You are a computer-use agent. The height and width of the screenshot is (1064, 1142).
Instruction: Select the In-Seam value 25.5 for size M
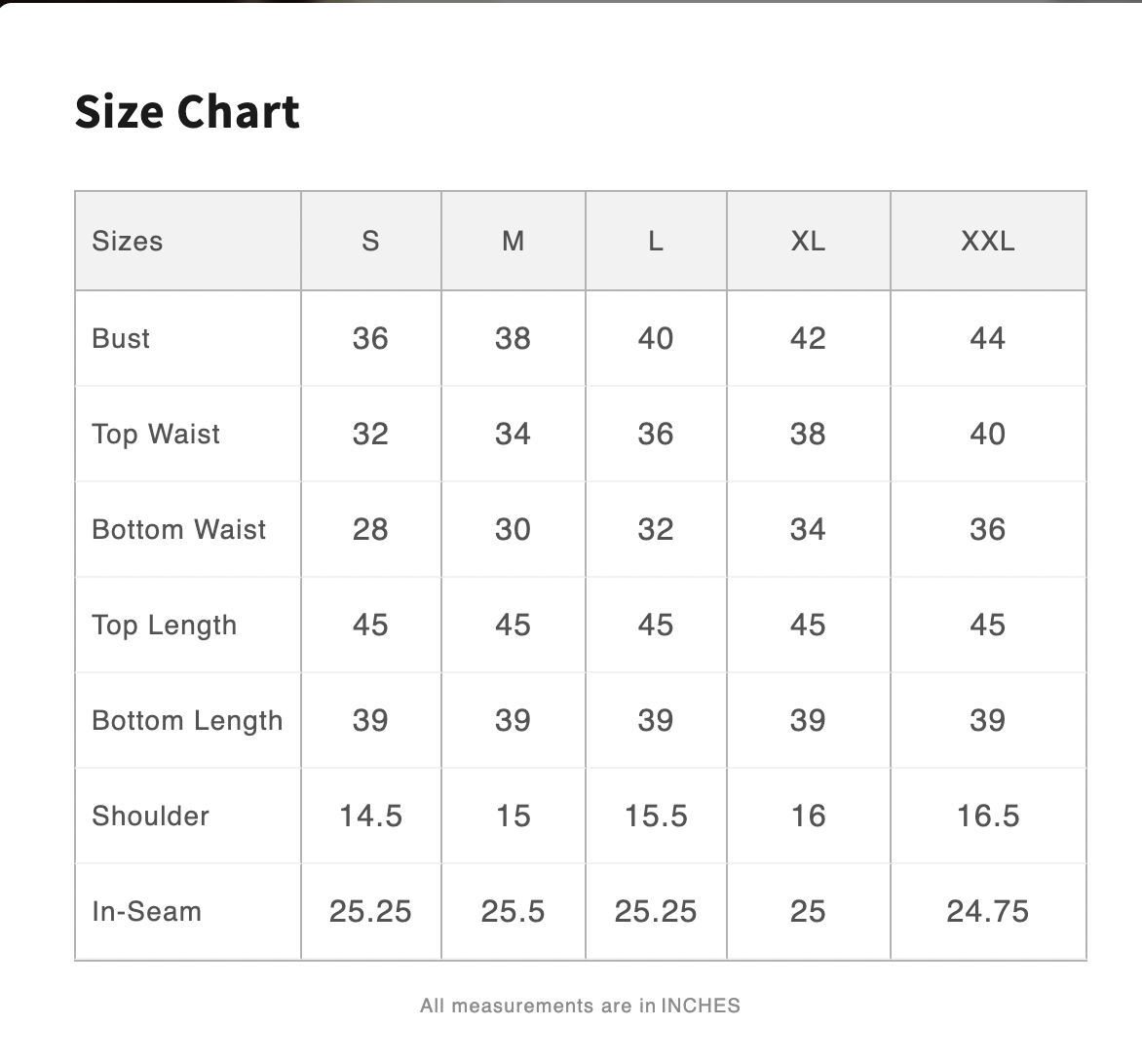(514, 911)
